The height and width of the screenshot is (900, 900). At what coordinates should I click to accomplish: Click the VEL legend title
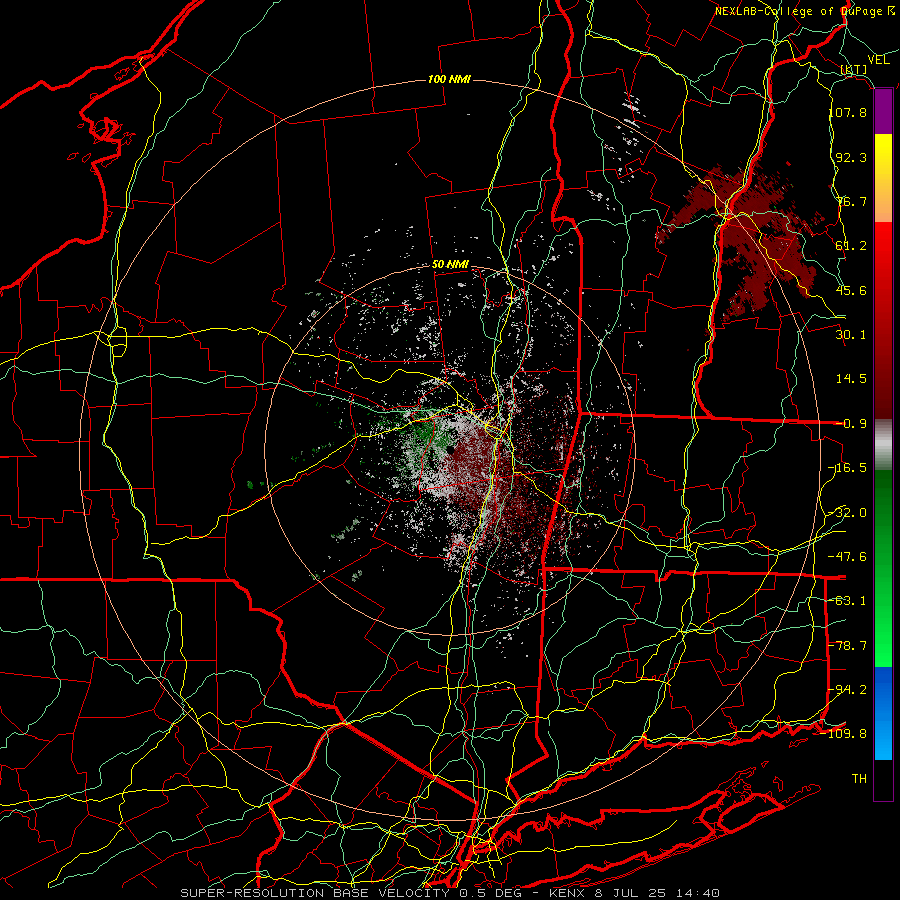click(x=878, y=60)
